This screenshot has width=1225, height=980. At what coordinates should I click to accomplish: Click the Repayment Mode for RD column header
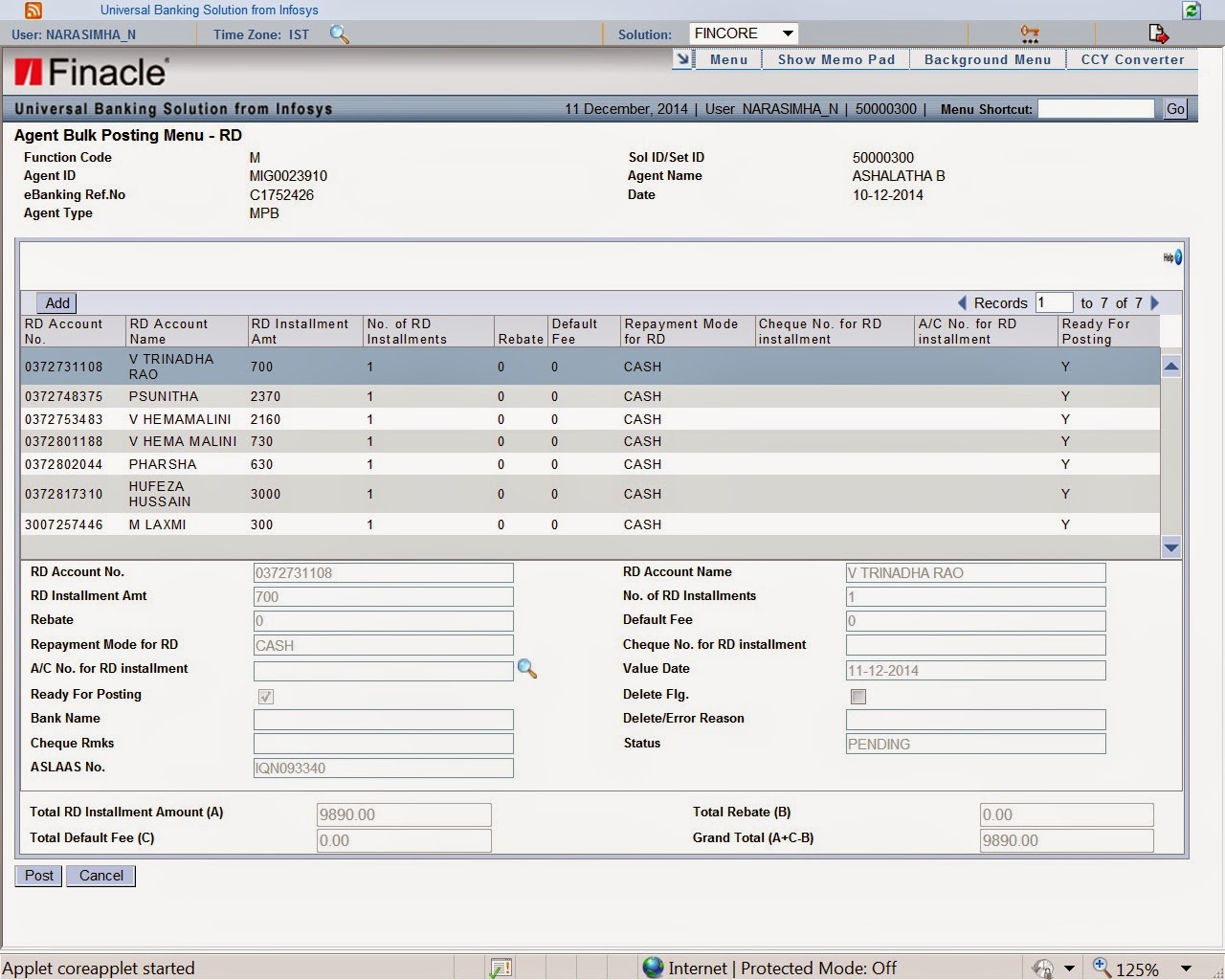[687, 331]
